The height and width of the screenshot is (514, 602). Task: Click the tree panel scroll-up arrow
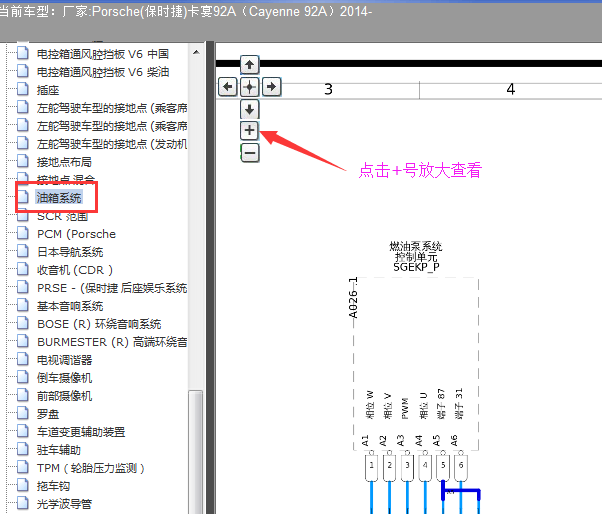pyautogui.click(x=196, y=52)
